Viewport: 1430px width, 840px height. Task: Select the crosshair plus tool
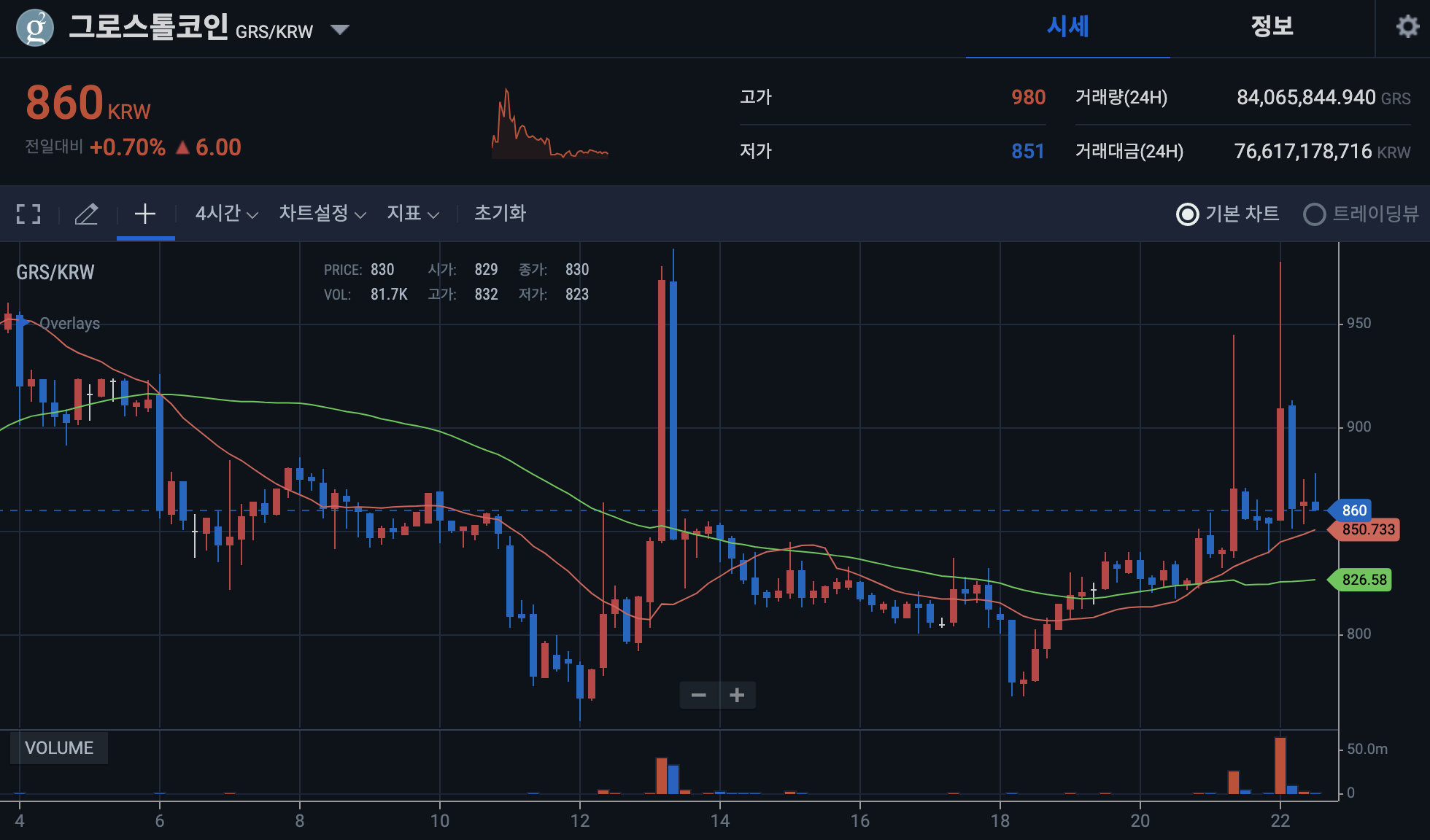tap(145, 214)
